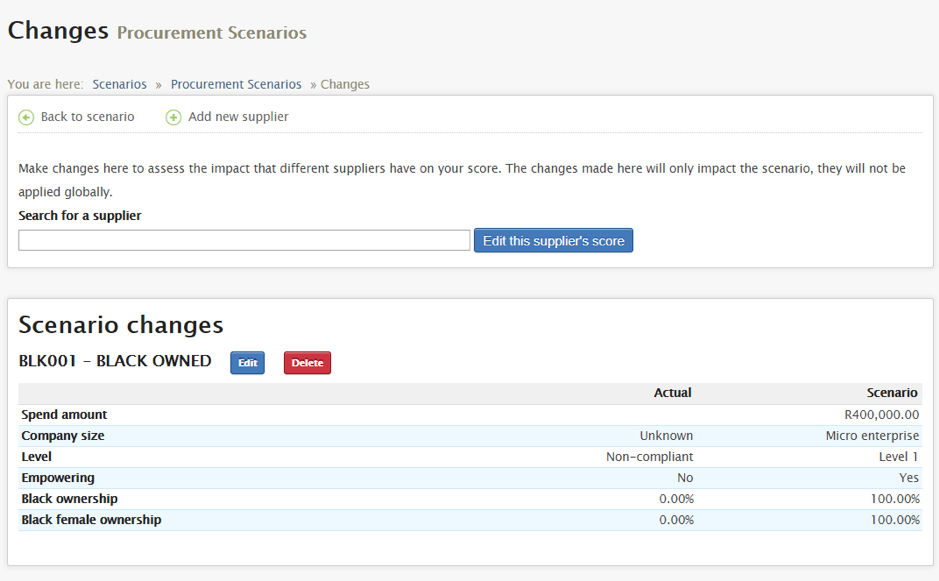Click the Search for a supplier label
This screenshot has height=581, width=939.
pos(80,216)
